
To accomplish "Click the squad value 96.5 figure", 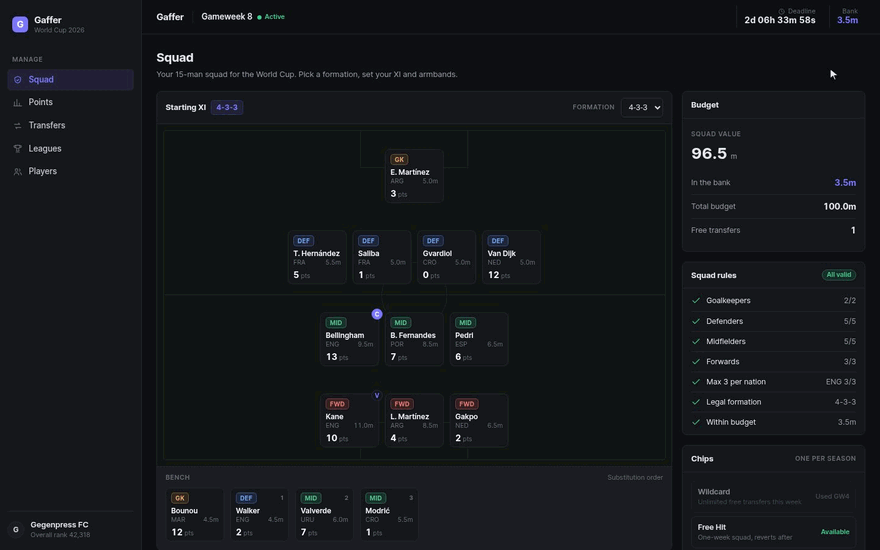I will 709,154.
